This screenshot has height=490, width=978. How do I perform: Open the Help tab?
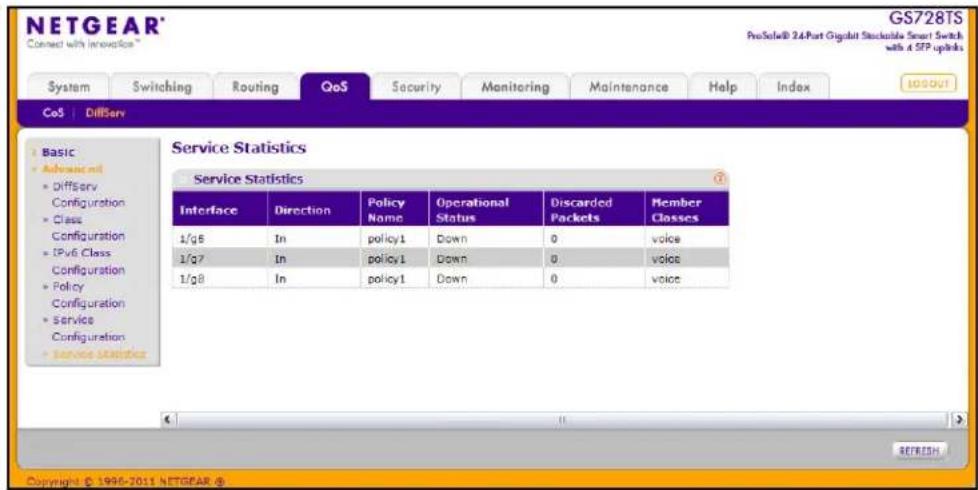click(723, 87)
